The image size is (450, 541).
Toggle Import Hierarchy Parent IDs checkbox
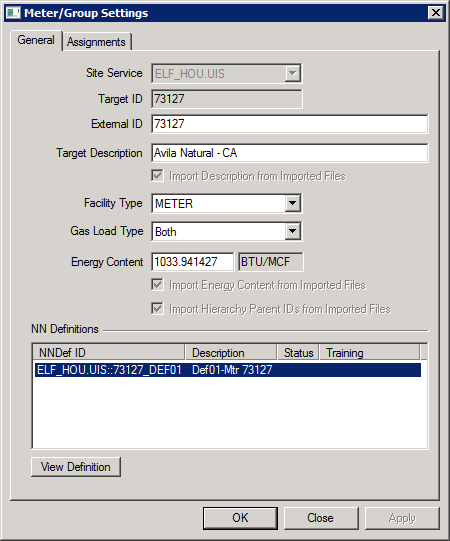157,308
